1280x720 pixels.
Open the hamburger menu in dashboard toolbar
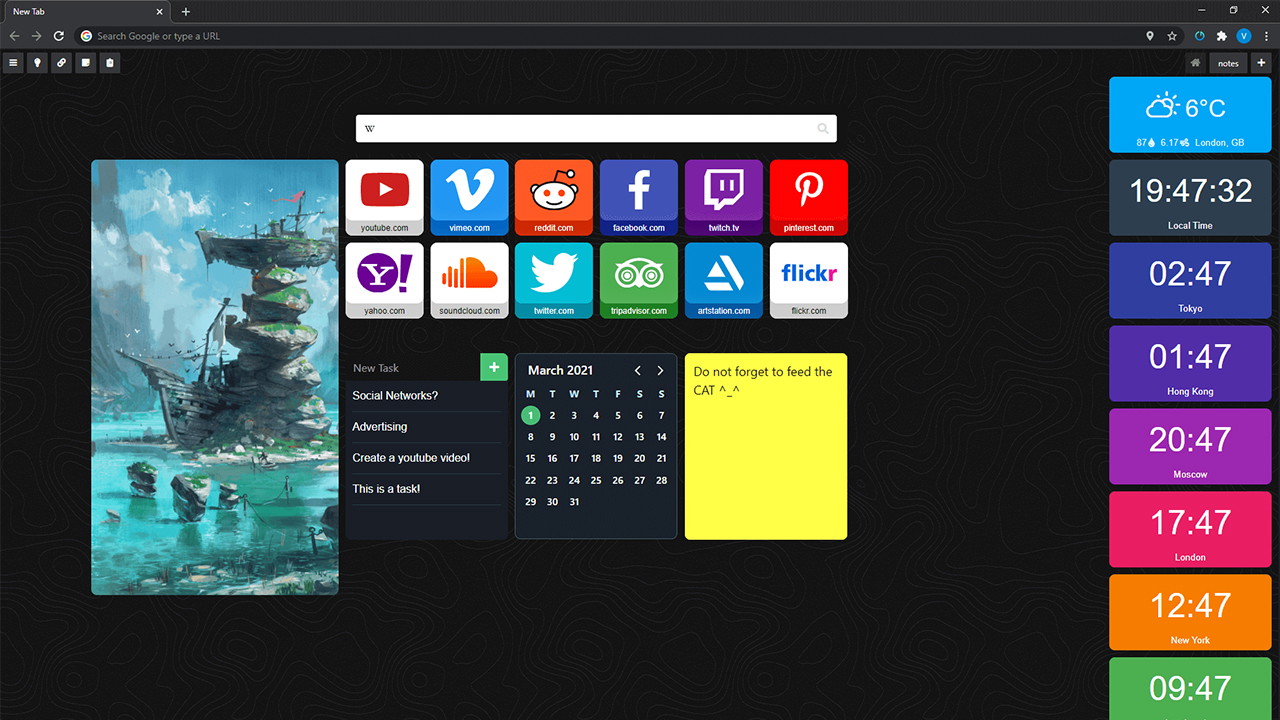click(13, 63)
